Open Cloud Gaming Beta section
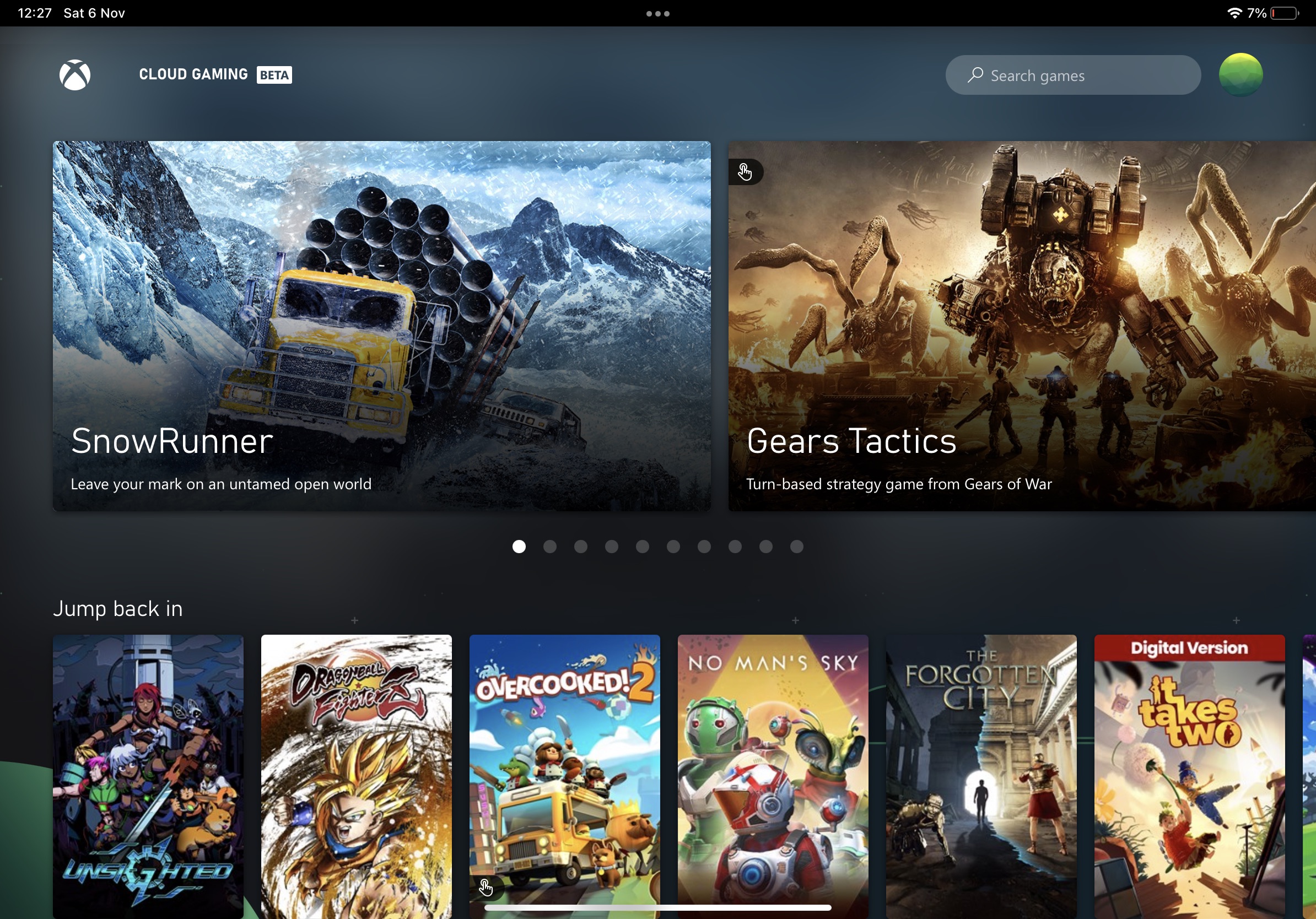The height and width of the screenshot is (919, 1316). 216,73
